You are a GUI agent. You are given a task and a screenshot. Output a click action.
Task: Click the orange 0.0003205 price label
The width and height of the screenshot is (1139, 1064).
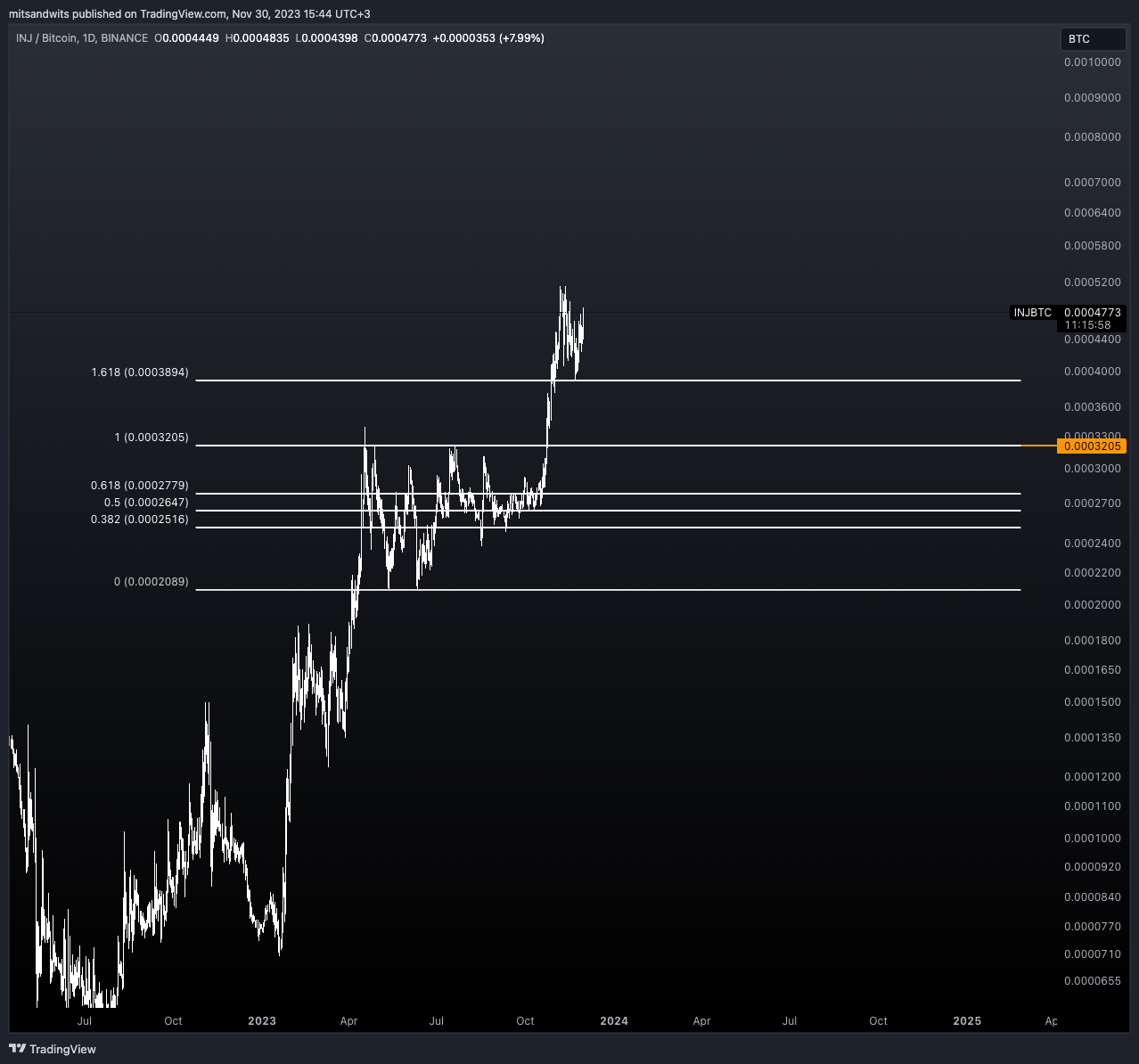click(x=1092, y=446)
